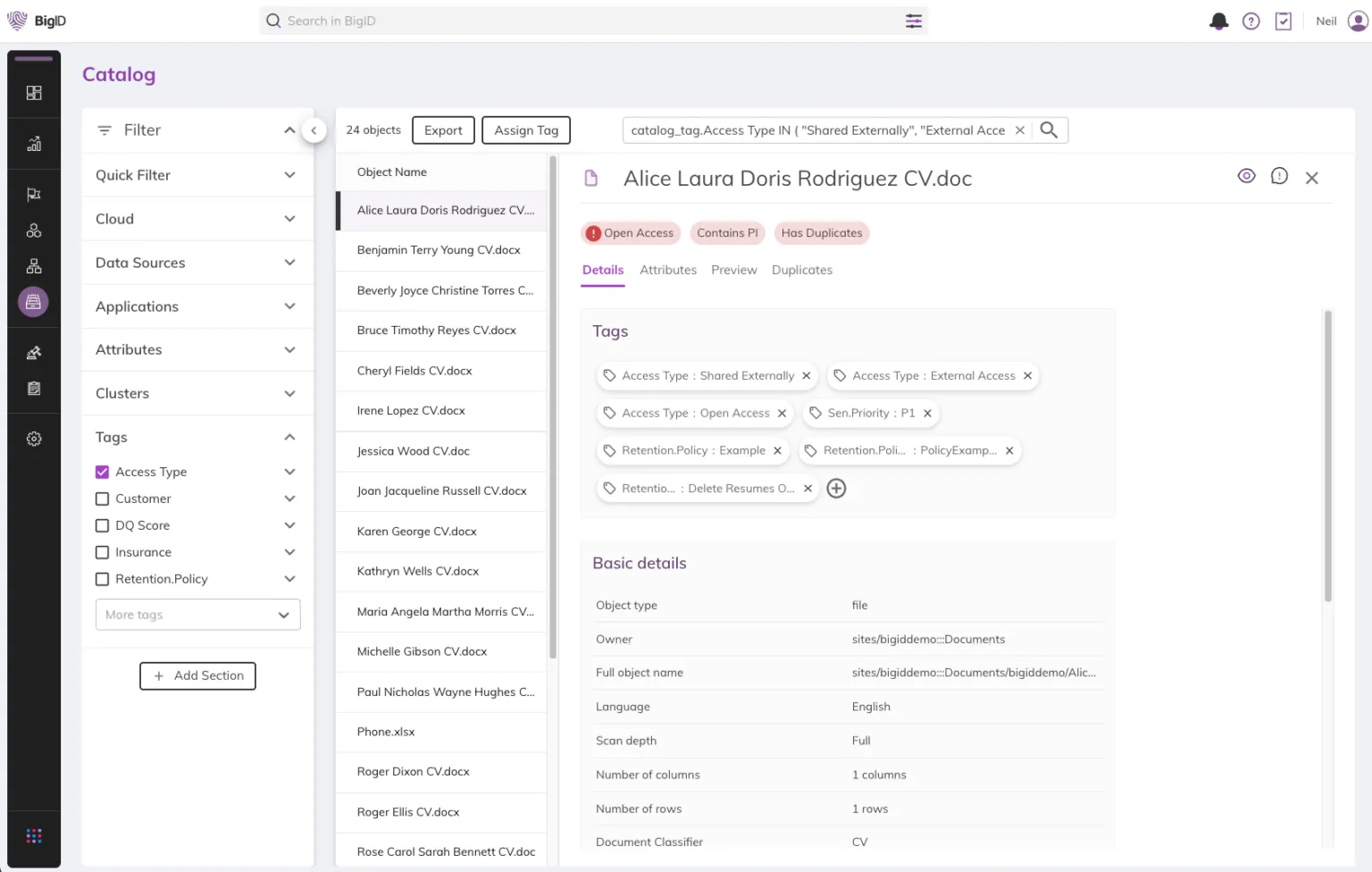Viewport: 1372px width, 872px height.
Task: Open the gavel actions icon in sidebar
Action: (34, 353)
